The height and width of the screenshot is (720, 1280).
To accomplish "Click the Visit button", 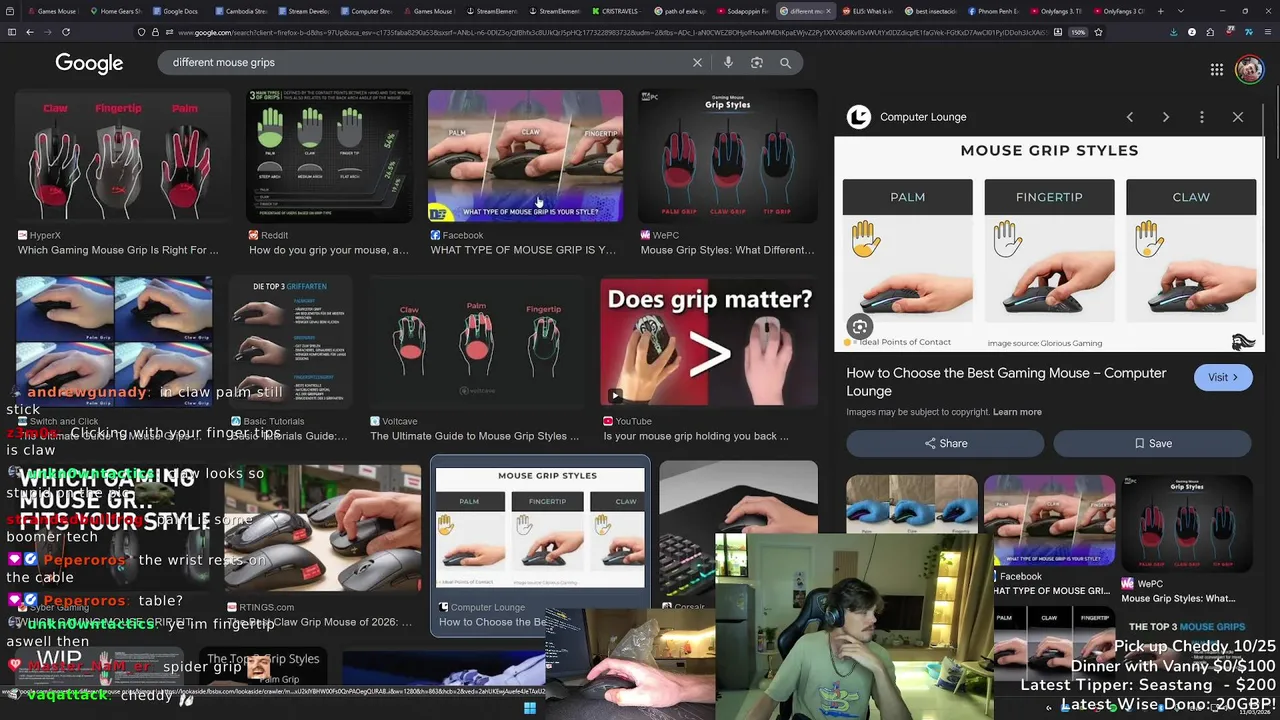I will [x=1222, y=377].
